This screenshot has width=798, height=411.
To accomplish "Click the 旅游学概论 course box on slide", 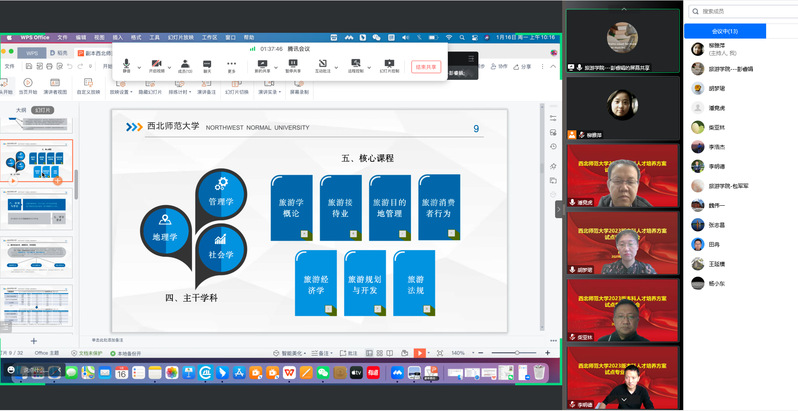I will [291, 208].
